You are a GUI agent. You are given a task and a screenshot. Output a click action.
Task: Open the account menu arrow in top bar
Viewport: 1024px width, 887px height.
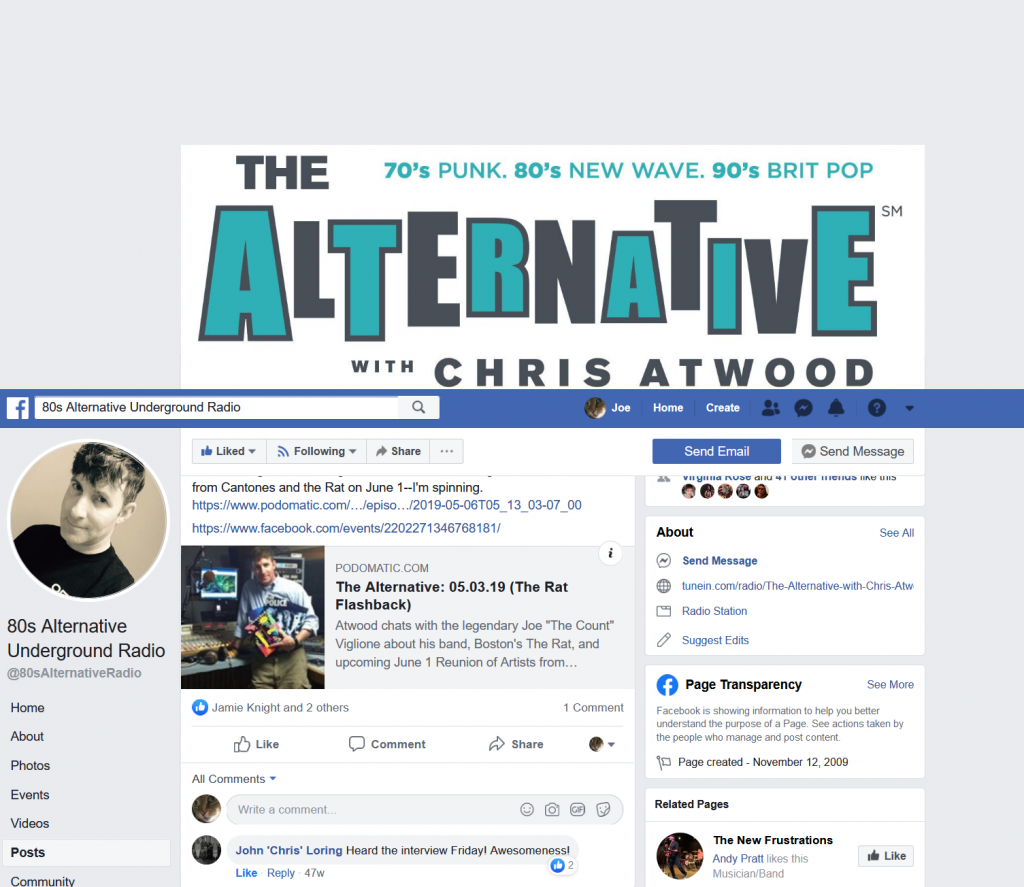tap(909, 408)
